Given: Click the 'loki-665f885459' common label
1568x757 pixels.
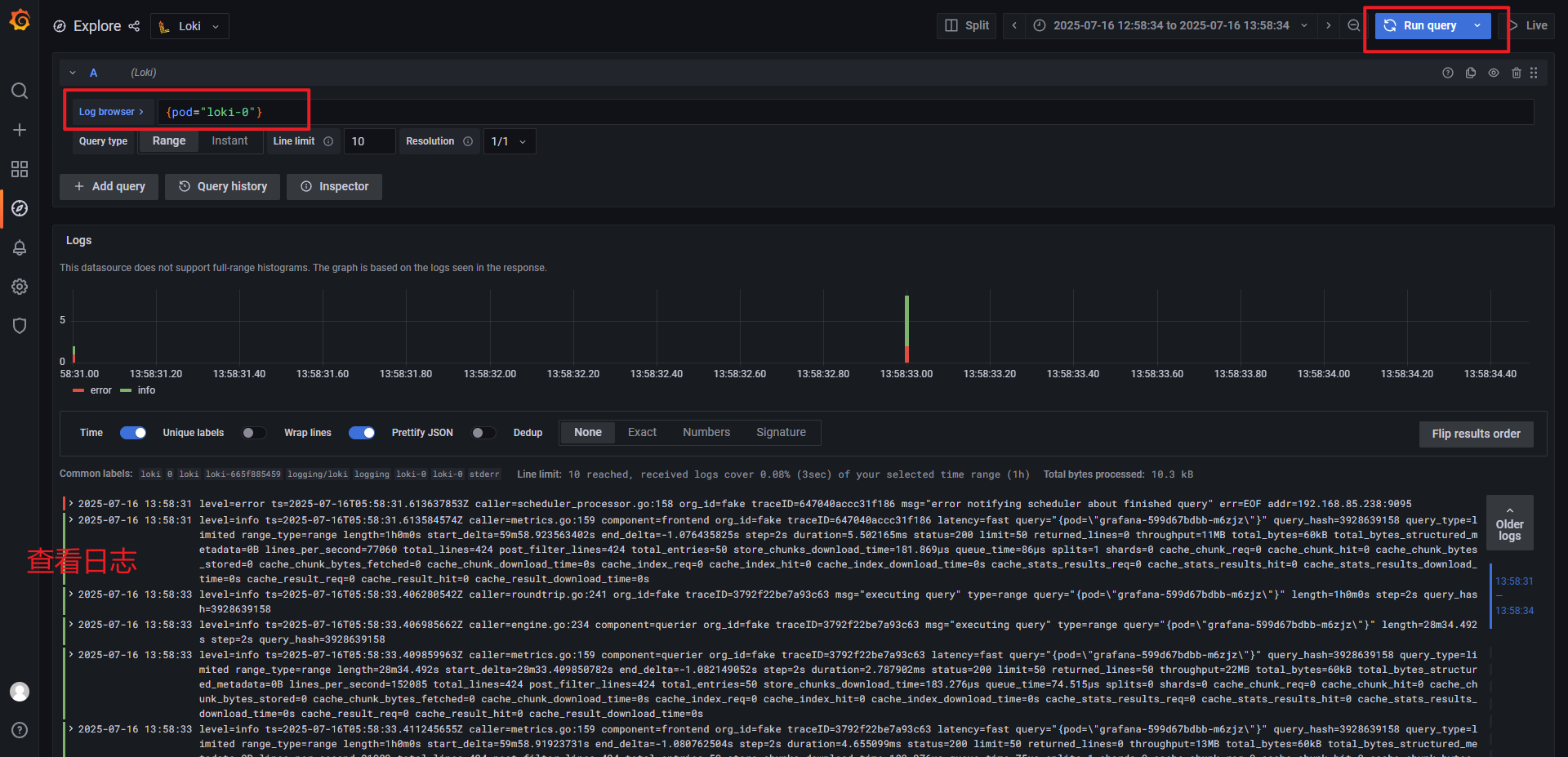Looking at the screenshot, I should (x=243, y=474).
